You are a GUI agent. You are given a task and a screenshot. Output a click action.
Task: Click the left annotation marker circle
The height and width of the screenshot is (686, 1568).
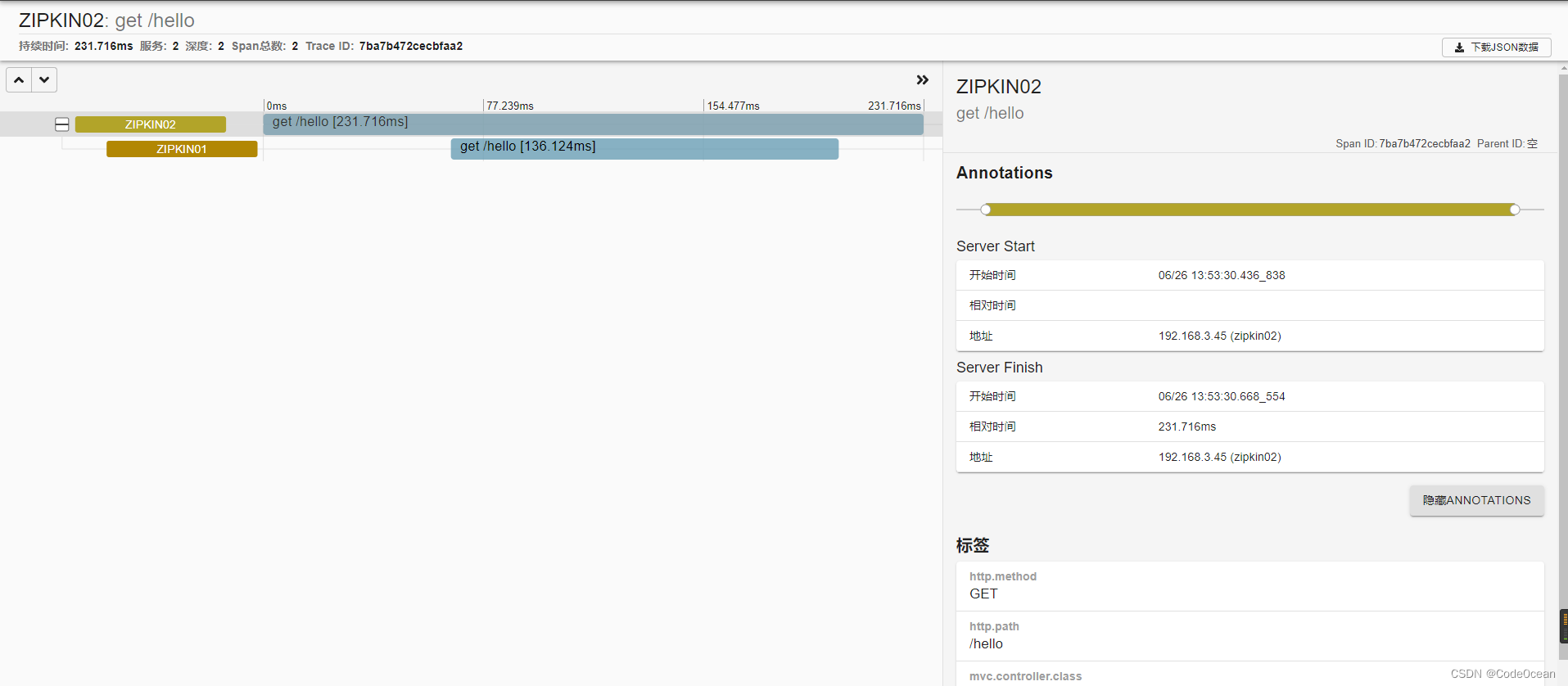click(986, 210)
